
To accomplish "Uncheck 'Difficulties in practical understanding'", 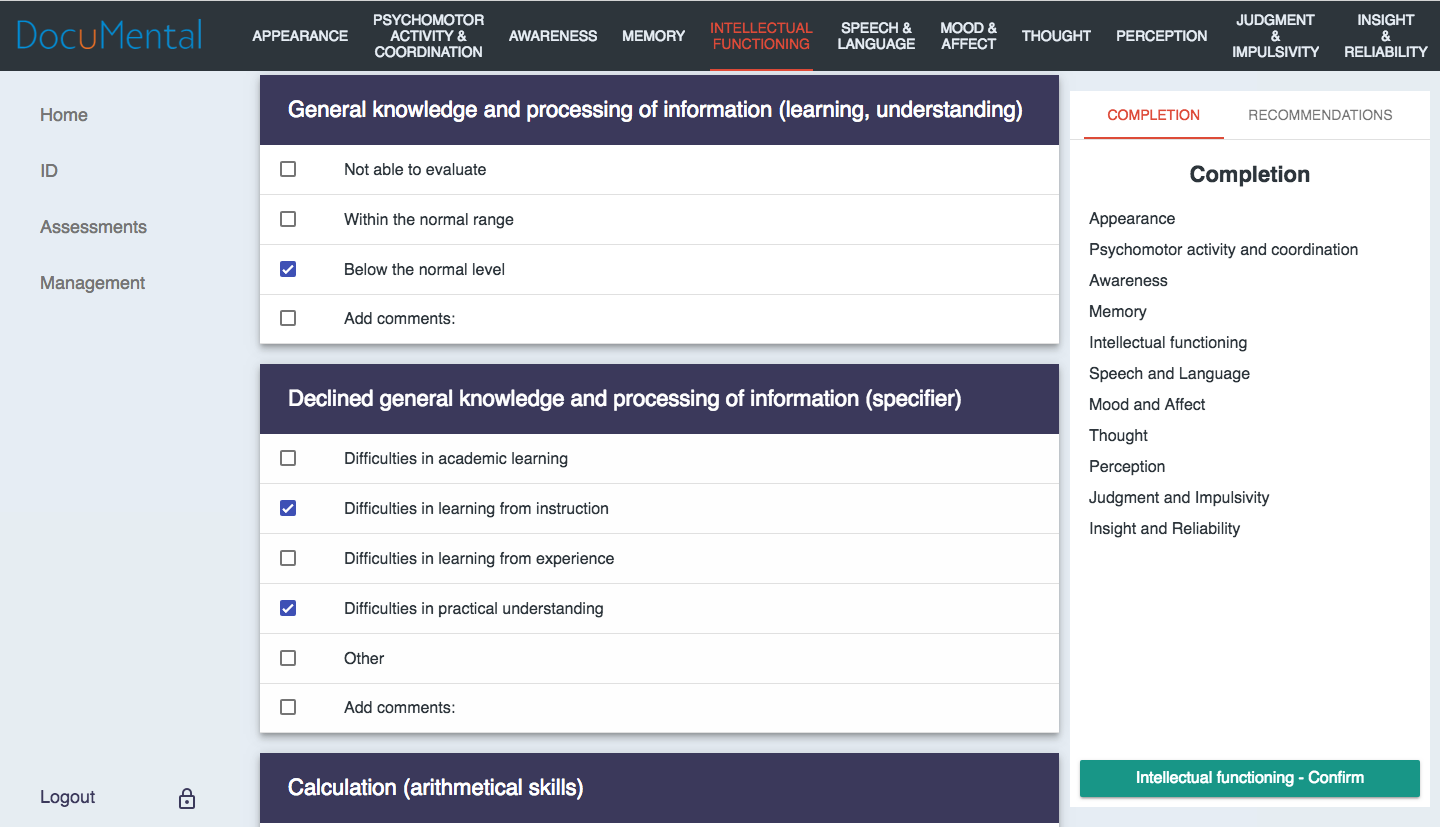I will pyautogui.click(x=288, y=608).
